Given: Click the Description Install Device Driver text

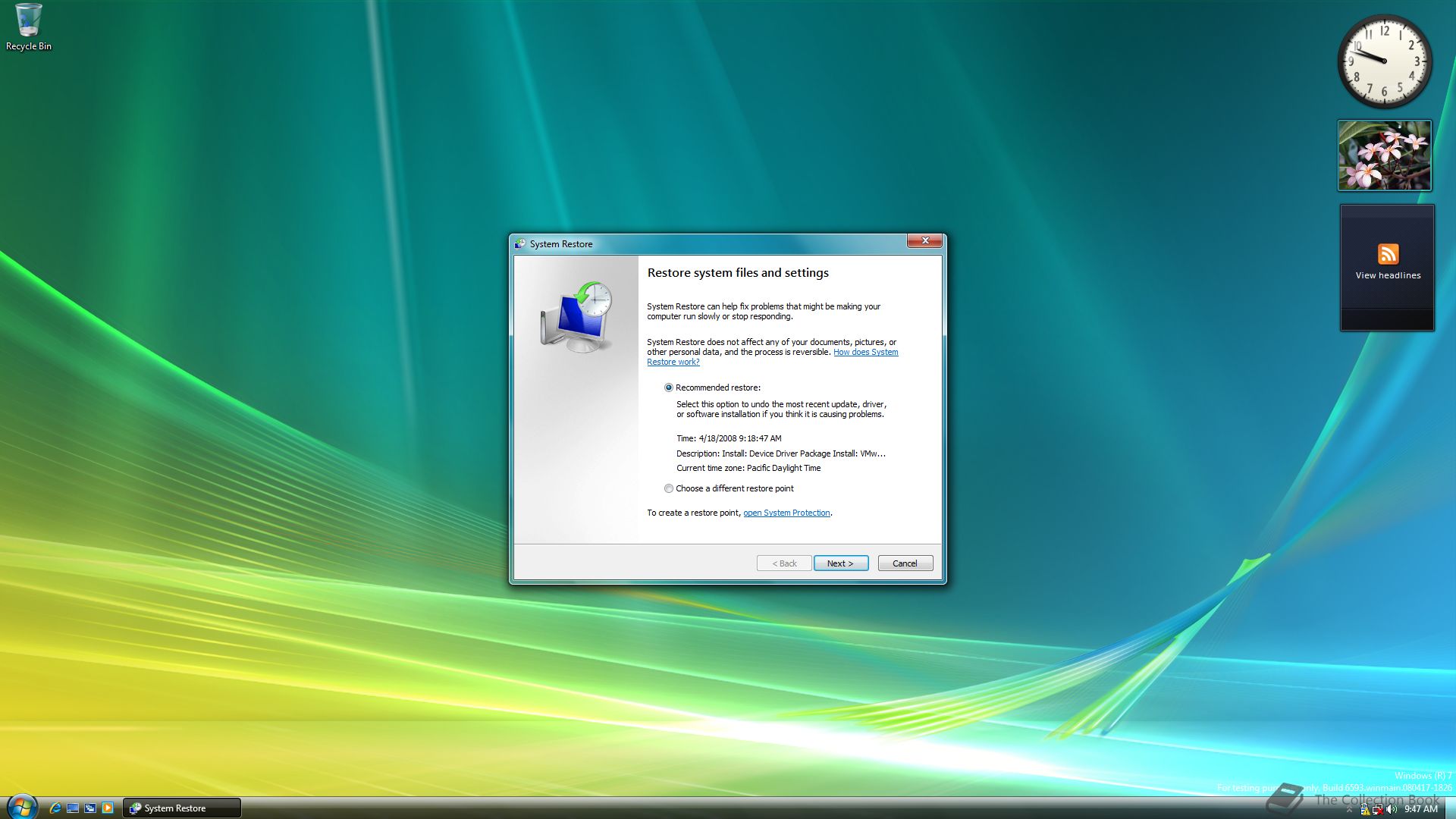Looking at the screenshot, I should click(x=781, y=453).
